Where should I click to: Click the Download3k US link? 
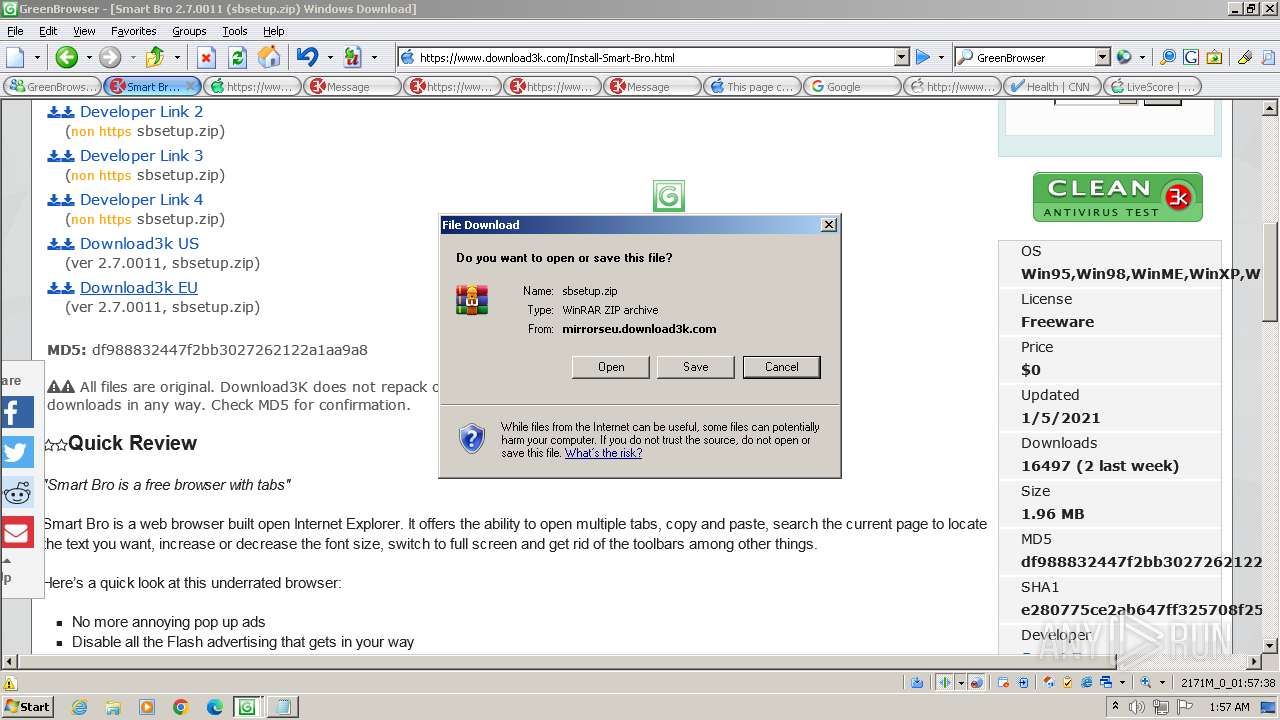pyautogui.click(x=139, y=243)
